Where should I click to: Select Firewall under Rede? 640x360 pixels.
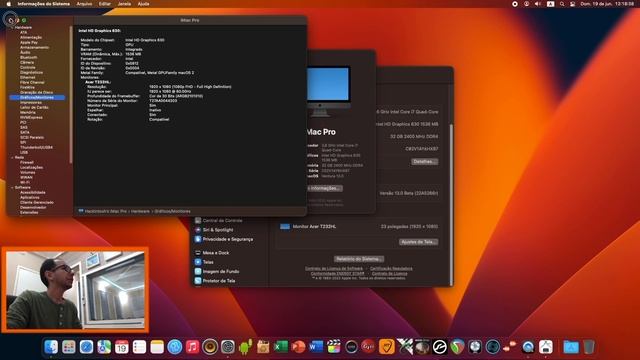coord(27,162)
